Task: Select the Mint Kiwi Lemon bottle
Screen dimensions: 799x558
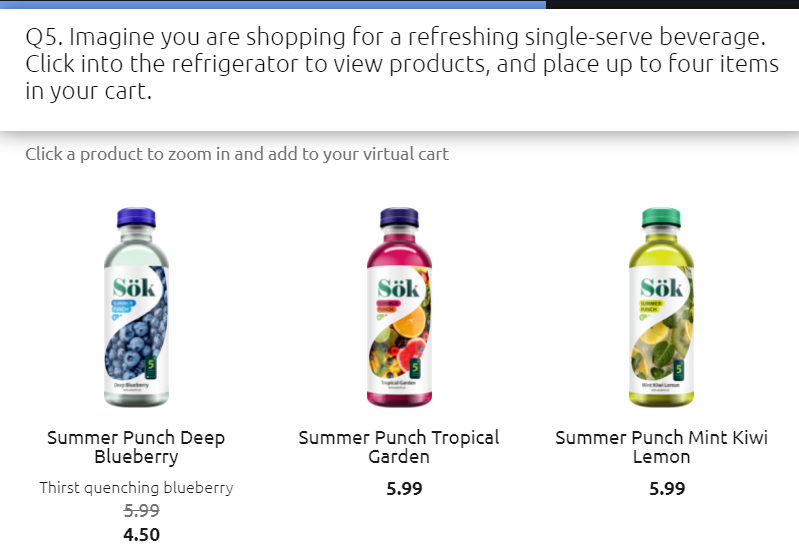Action: point(661,307)
